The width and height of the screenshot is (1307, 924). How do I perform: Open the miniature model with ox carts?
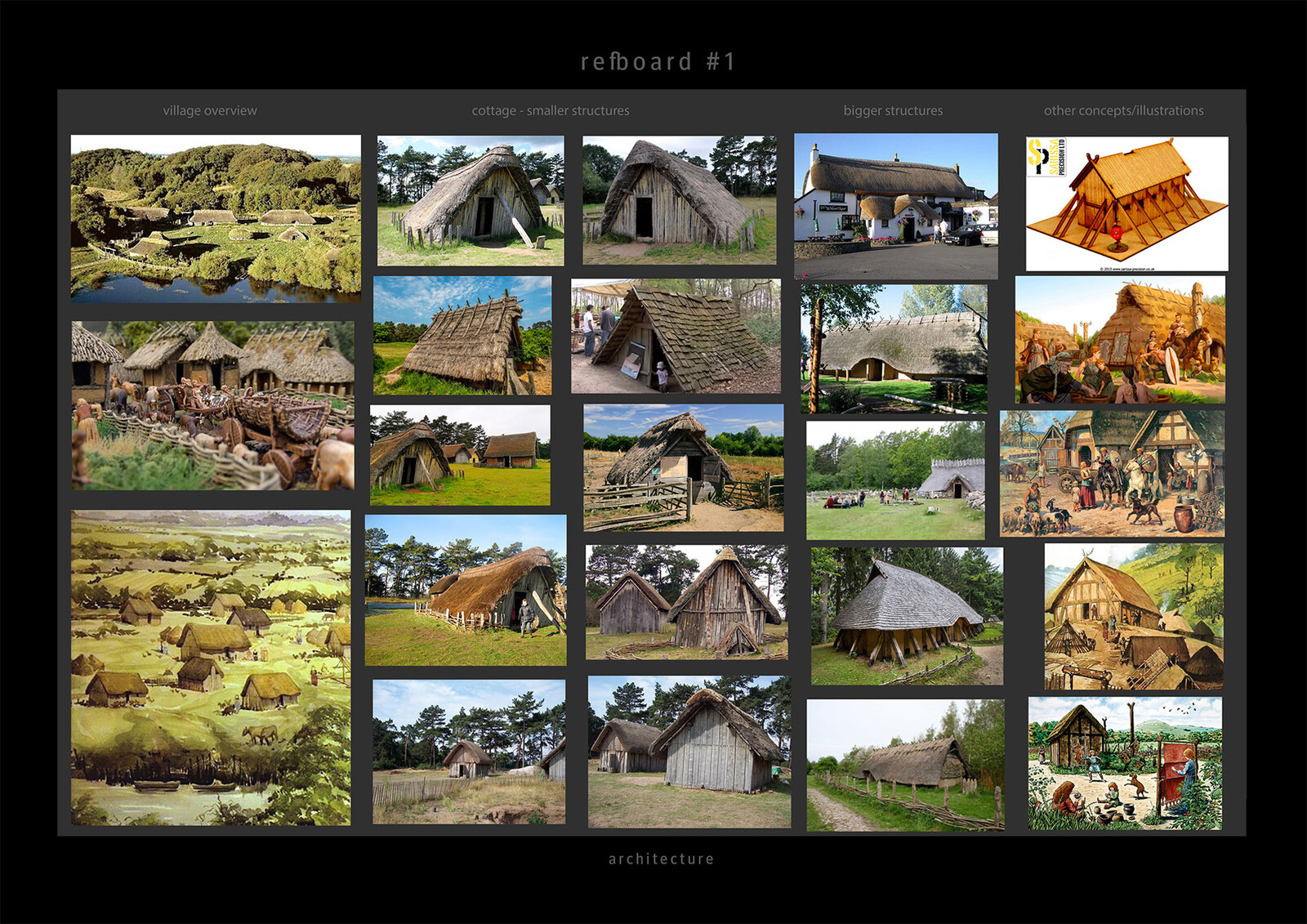(213, 405)
